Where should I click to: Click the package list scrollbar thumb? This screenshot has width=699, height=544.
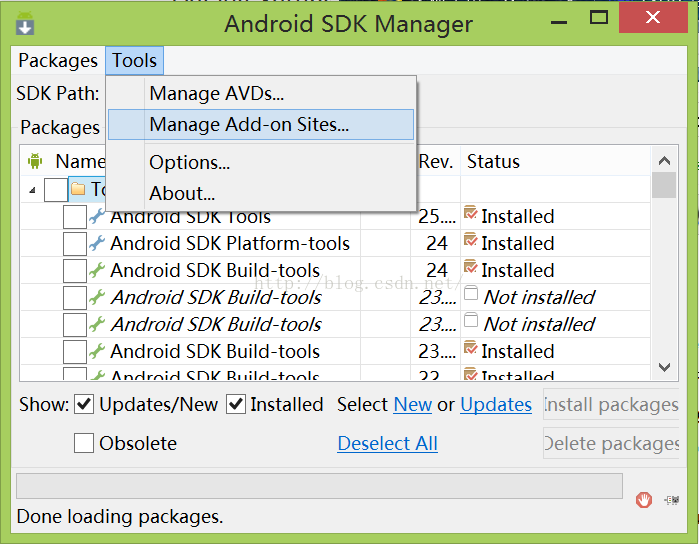[x=664, y=185]
